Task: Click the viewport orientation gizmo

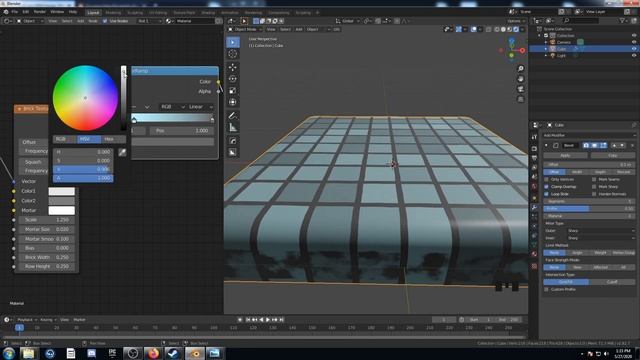Action: coord(512,50)
